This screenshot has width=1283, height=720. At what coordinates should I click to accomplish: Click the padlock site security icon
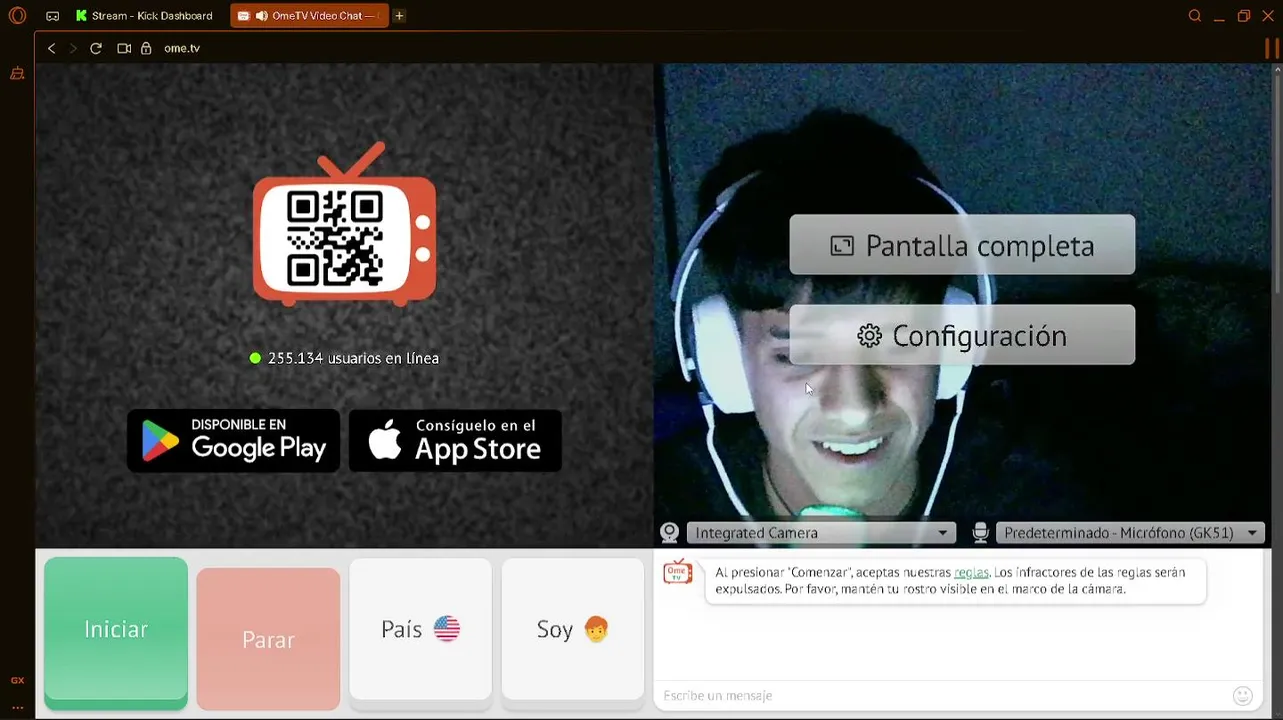(146, 48)
